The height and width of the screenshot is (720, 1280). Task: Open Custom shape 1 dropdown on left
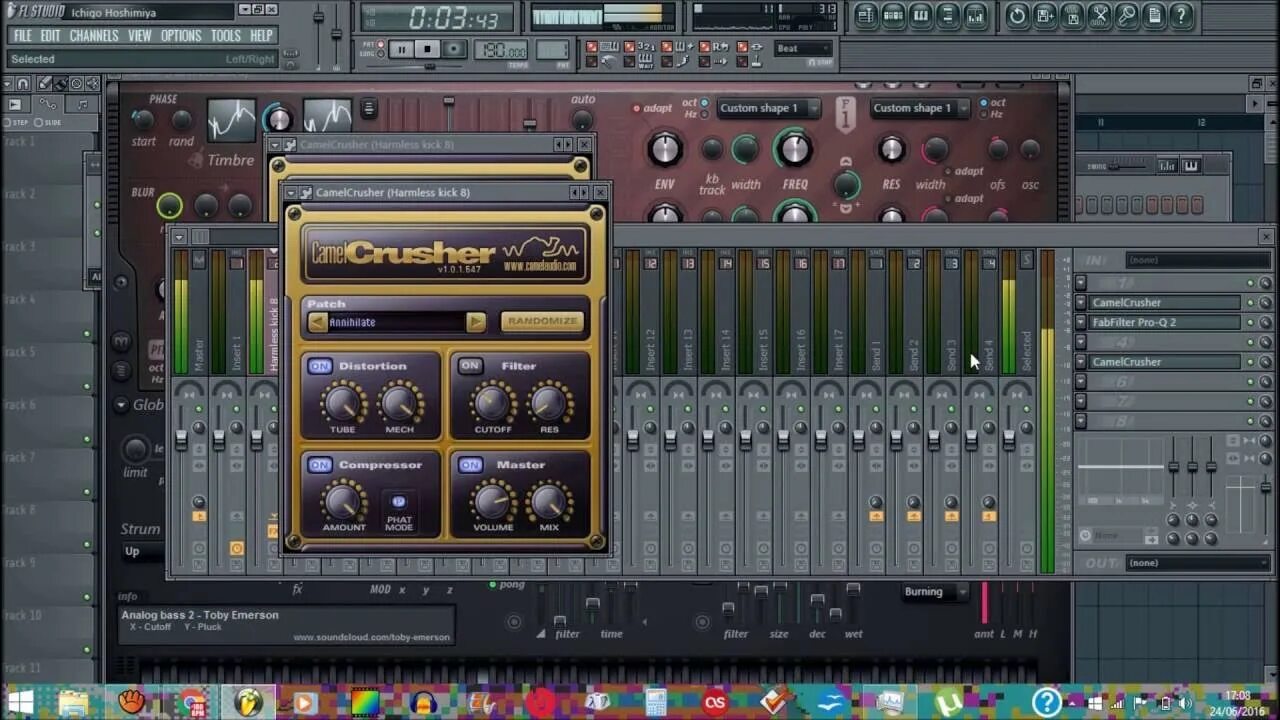768,108
